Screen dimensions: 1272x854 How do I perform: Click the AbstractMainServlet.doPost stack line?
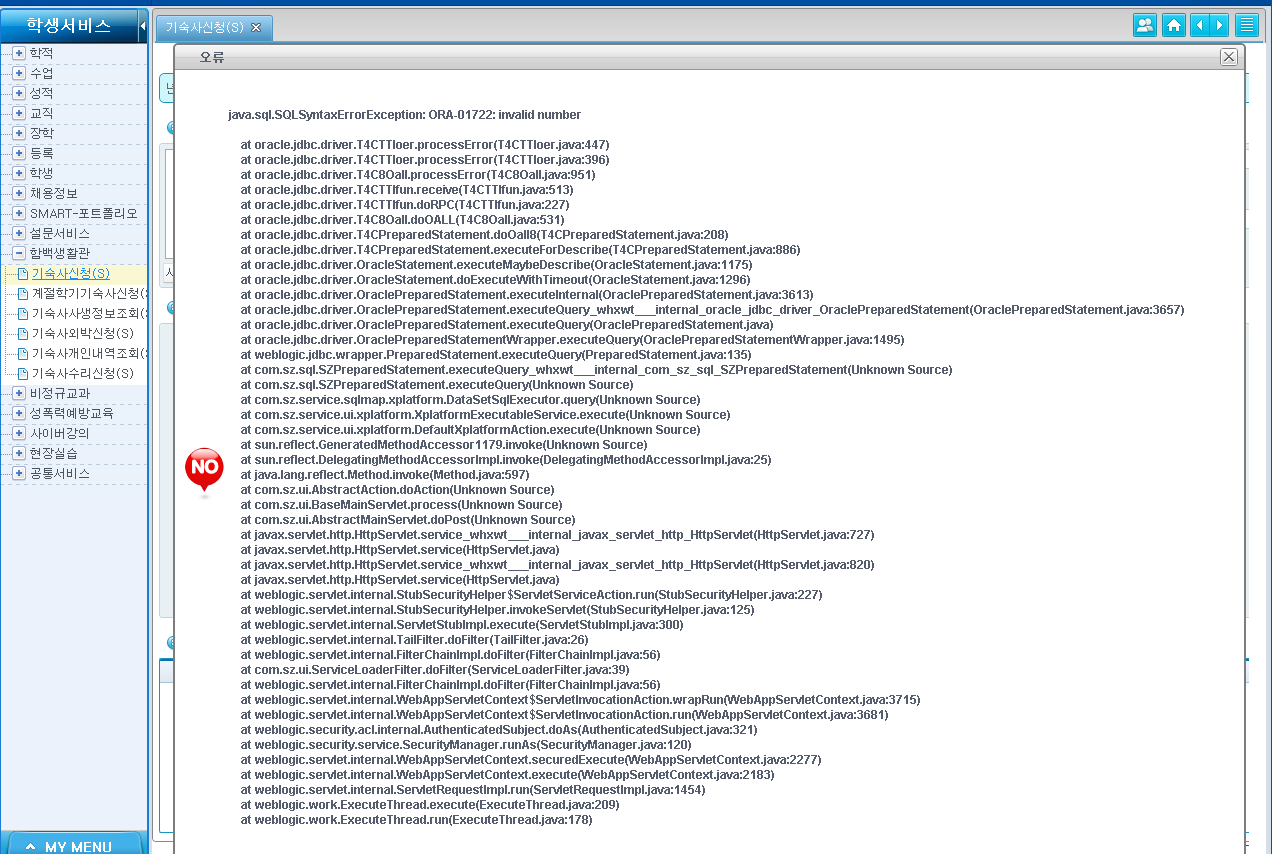(408, 520)
